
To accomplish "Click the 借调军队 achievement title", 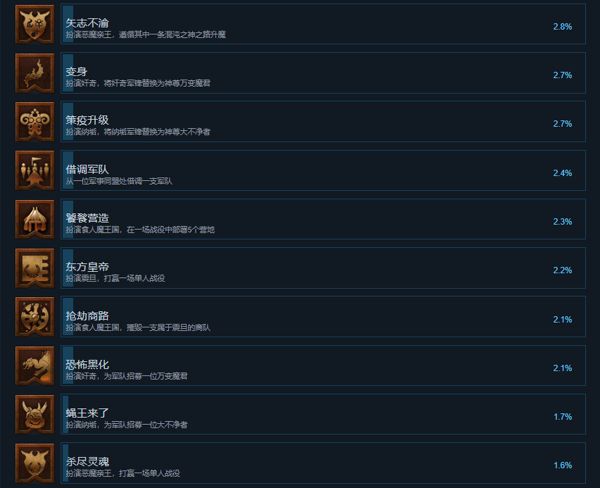I will (x=87, y=169).
